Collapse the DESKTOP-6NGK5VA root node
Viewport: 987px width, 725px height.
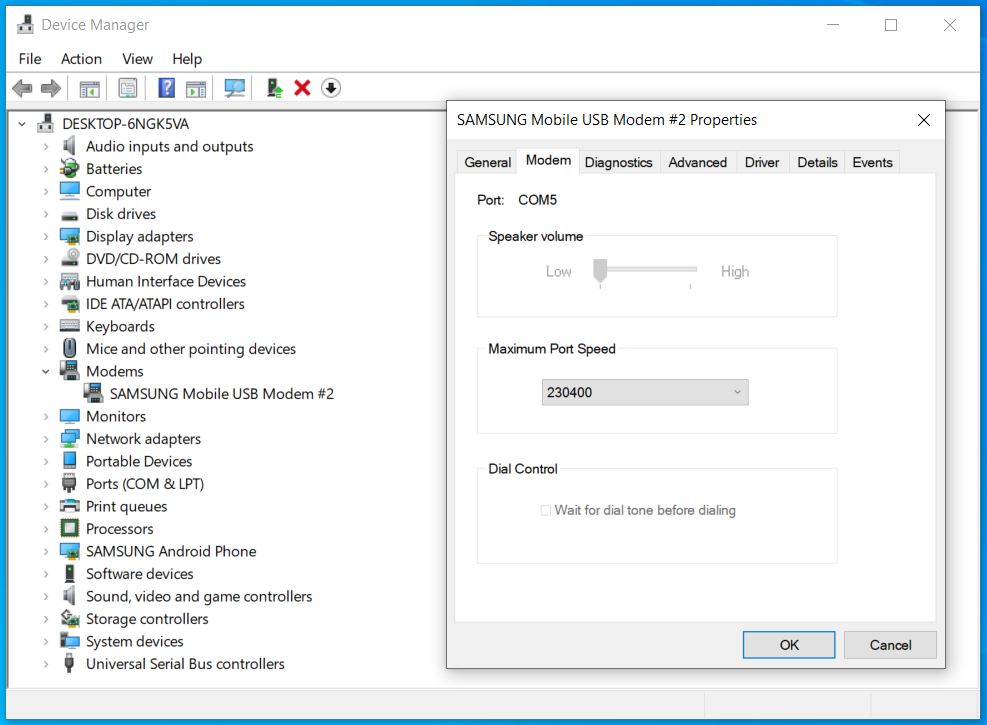[22, 124]
